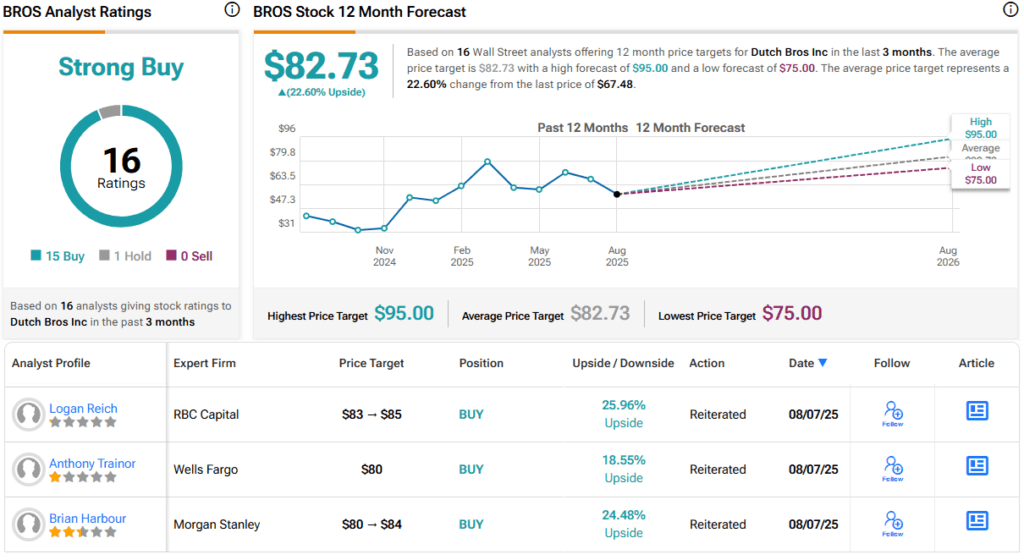This screenshot has height=560, width=1024.
Task: Open article for Wells Fargo rating
Action: coord(977,465)
